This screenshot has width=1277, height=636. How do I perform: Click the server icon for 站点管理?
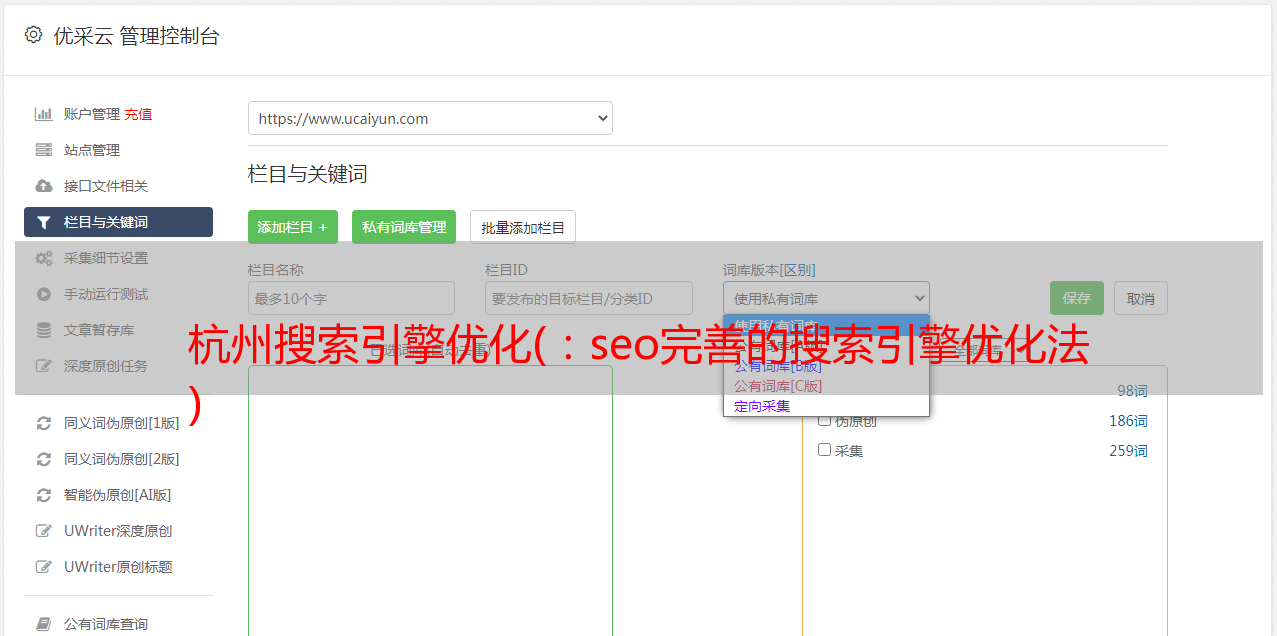(43, 150)
